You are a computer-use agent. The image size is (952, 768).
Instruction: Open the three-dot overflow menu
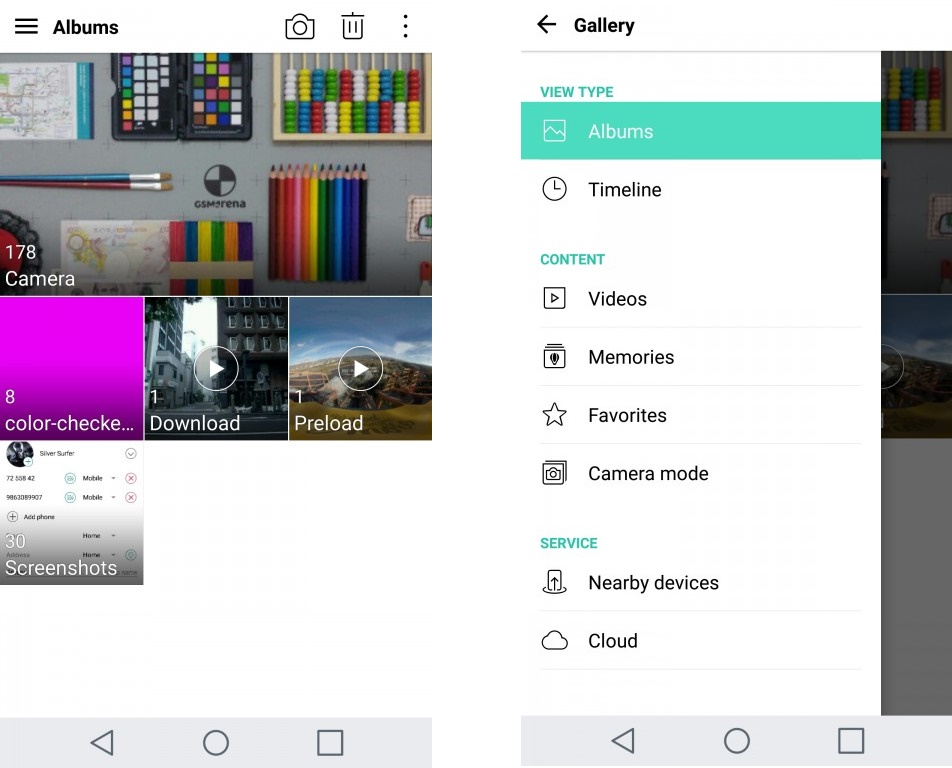click(x=405, y=27)
